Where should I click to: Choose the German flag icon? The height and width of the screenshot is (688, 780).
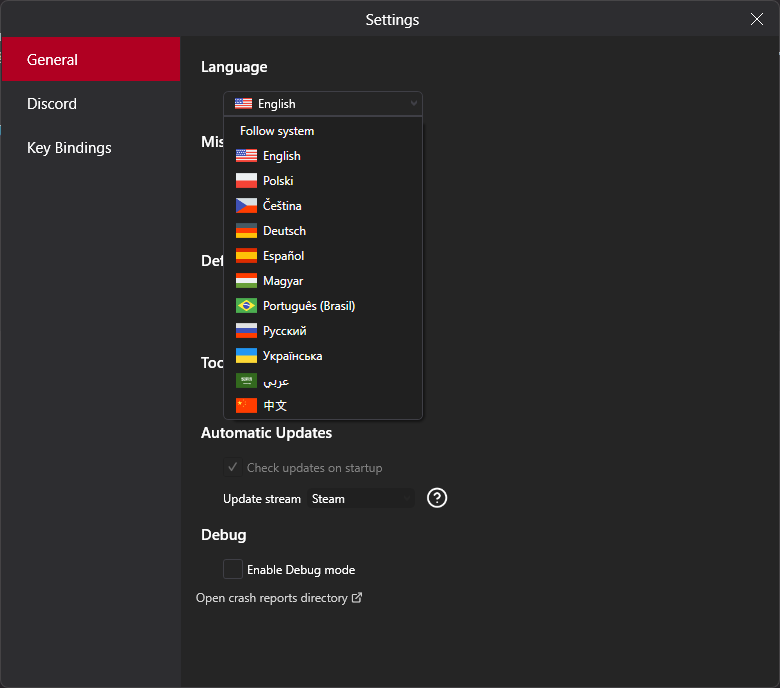click(246, 231)
